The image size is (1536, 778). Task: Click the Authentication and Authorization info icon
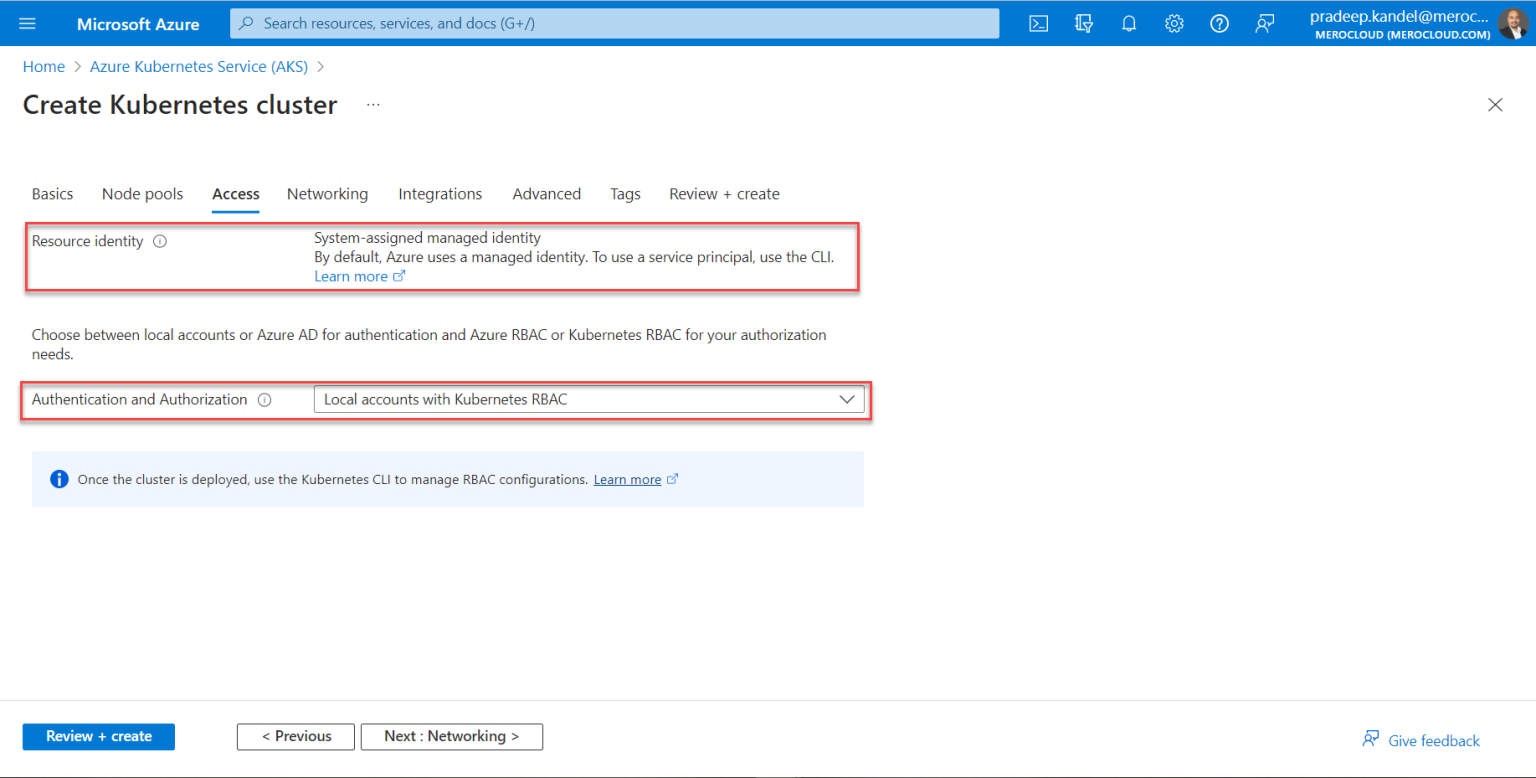[x=264, y=399]
